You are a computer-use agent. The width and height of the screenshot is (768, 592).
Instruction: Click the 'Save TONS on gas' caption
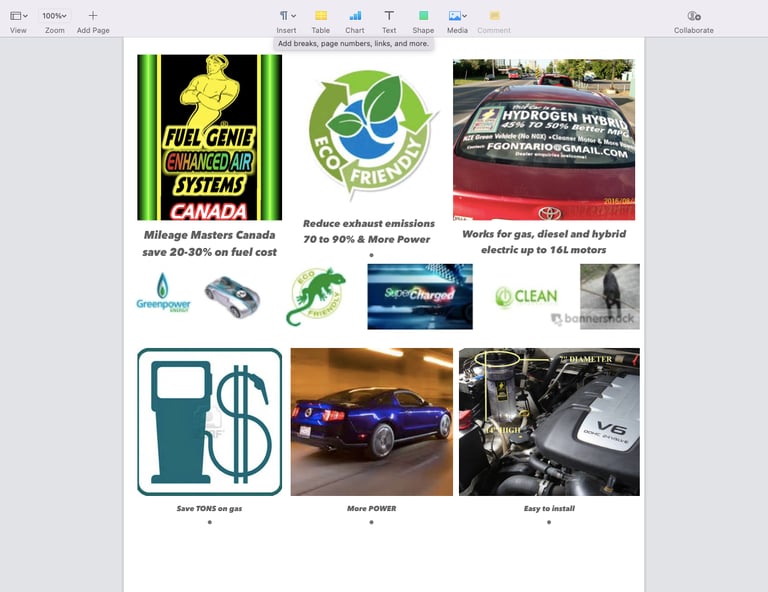(210, 509)
